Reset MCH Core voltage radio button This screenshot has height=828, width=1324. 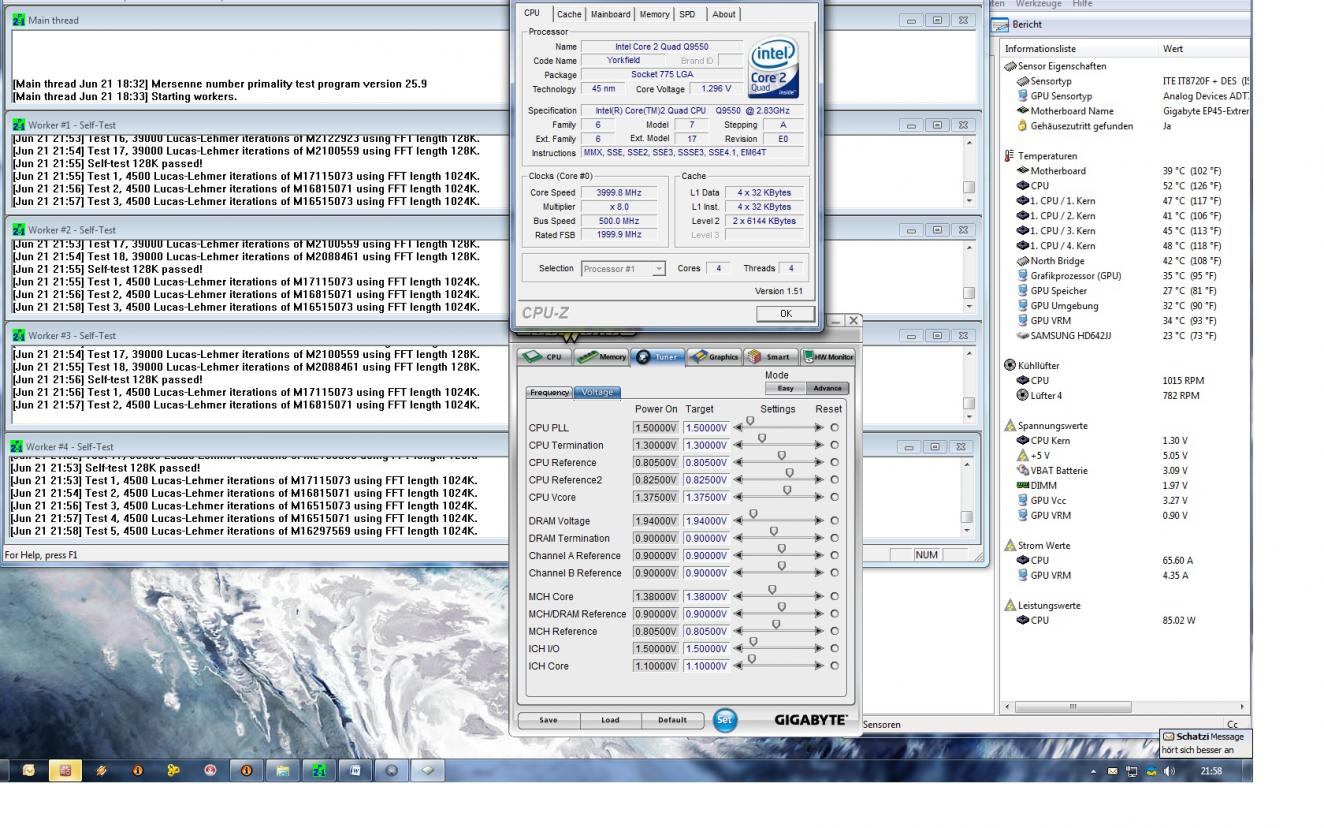pyautogui.click(x=835, y=596)
